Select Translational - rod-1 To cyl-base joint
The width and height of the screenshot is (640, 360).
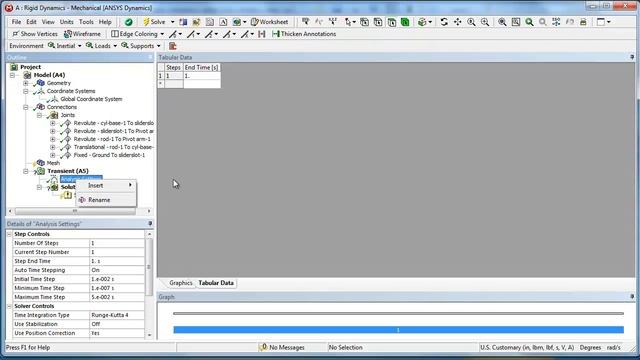click(x=113, y=147)
